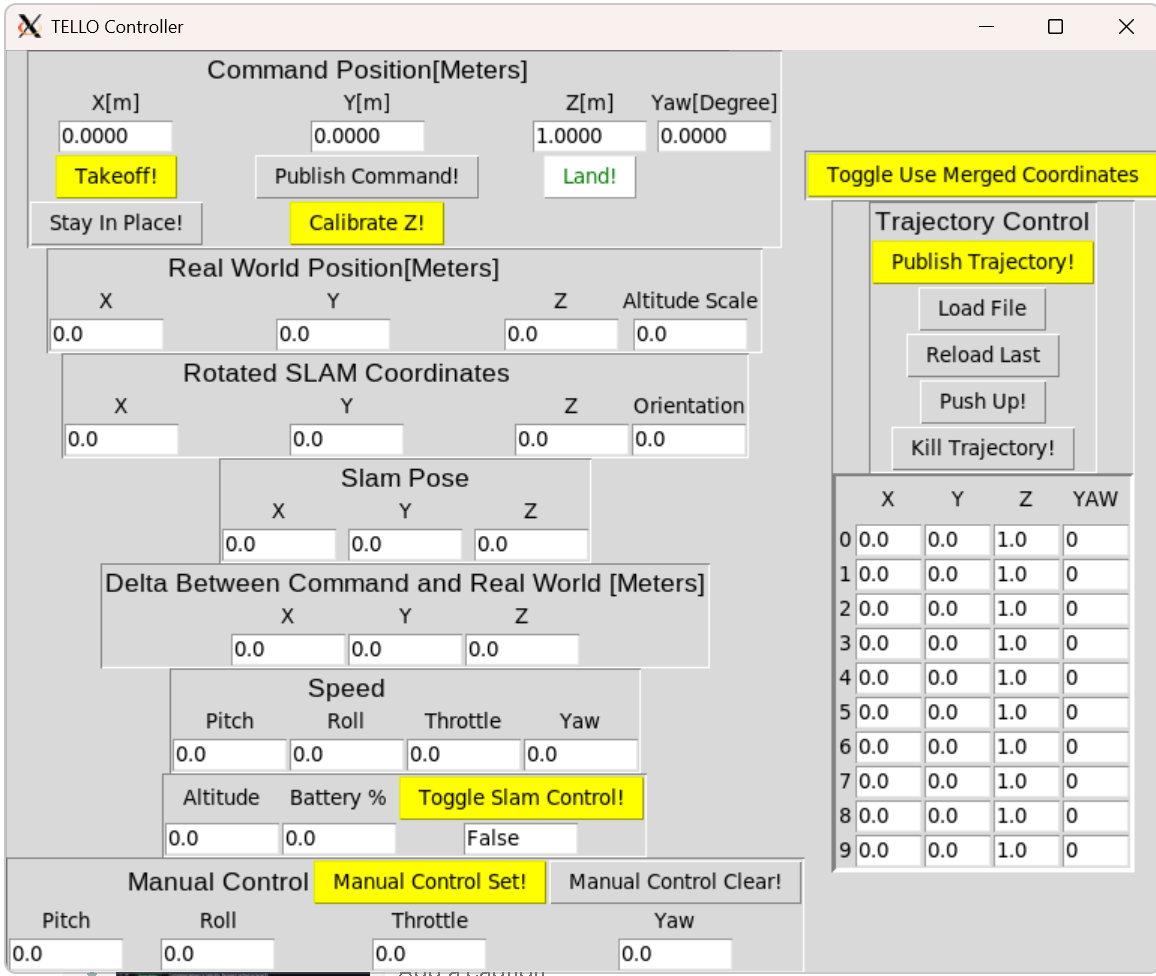Select the Command Position Z[m] field
The height and width of the screenshot is (976, 1156).
(x=589, y=136)
